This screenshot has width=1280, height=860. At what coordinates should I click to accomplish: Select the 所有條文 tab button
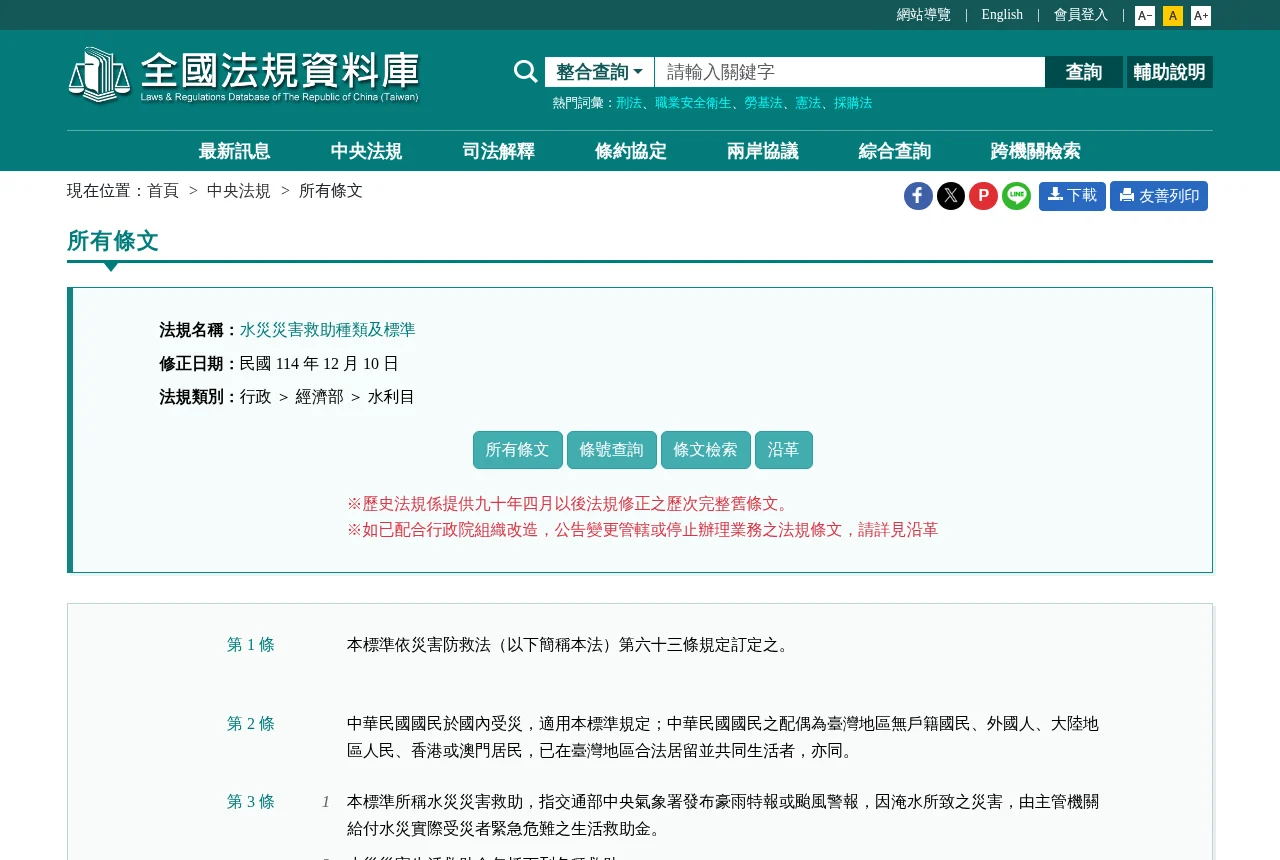tap(518, 450)
